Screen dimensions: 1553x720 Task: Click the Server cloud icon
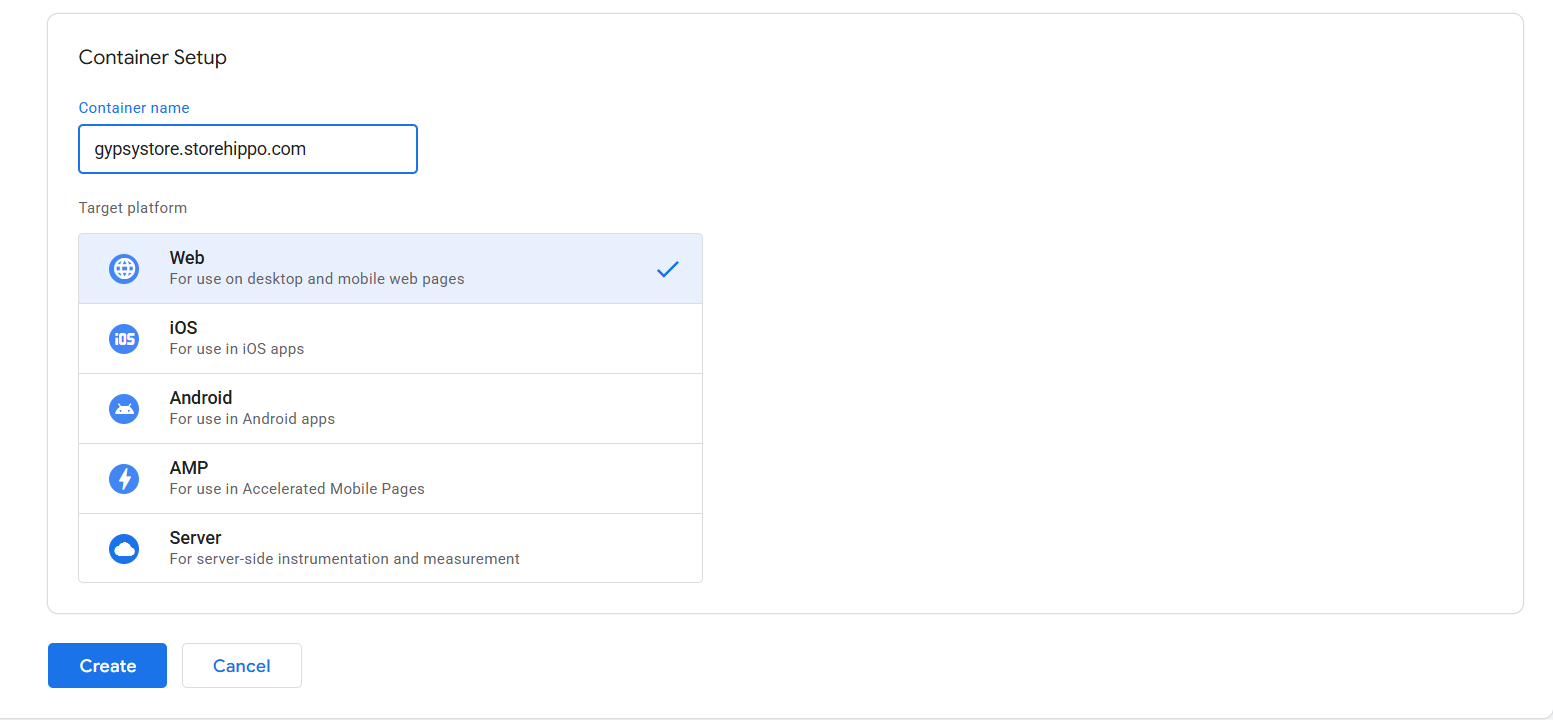click(124, 549)
